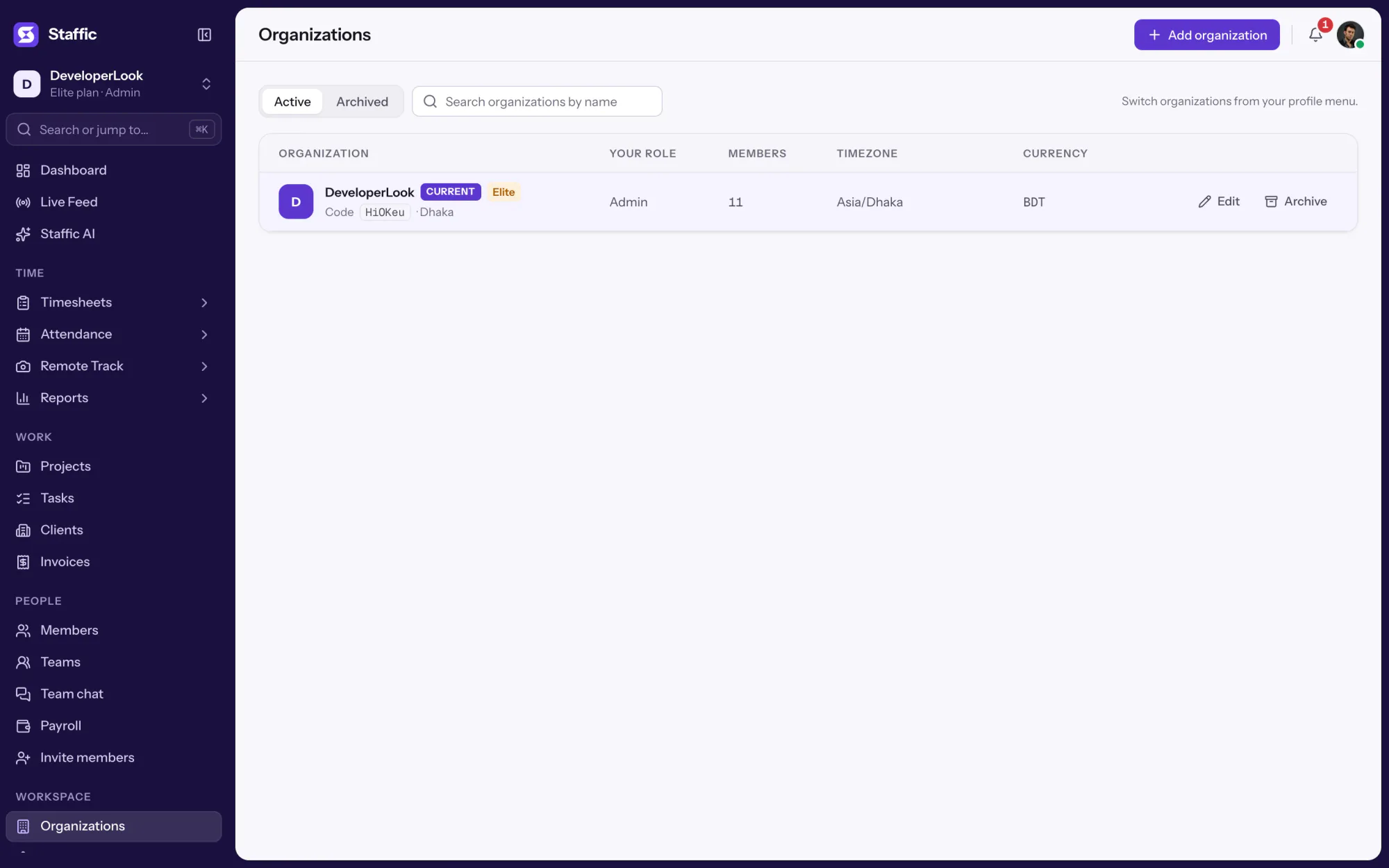The width and height of the screenshot is (1389, 868).
Task: Expand the Remote Track submenu chevron
Action: [204, 367]
